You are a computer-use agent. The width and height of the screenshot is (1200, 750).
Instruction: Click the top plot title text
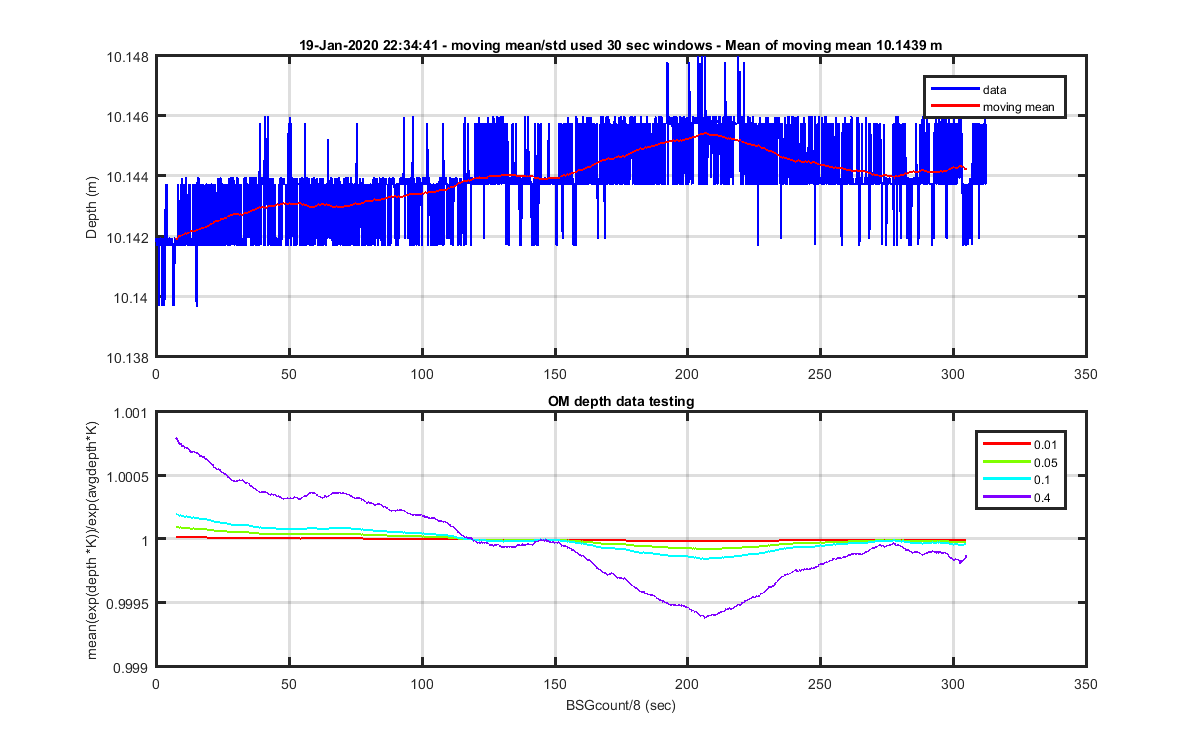pyautogui.click(x=621, y=45)
